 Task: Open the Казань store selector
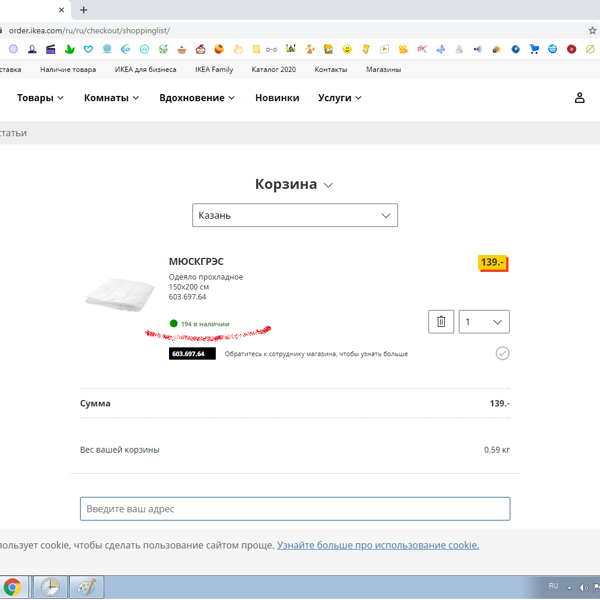[295, 215]
